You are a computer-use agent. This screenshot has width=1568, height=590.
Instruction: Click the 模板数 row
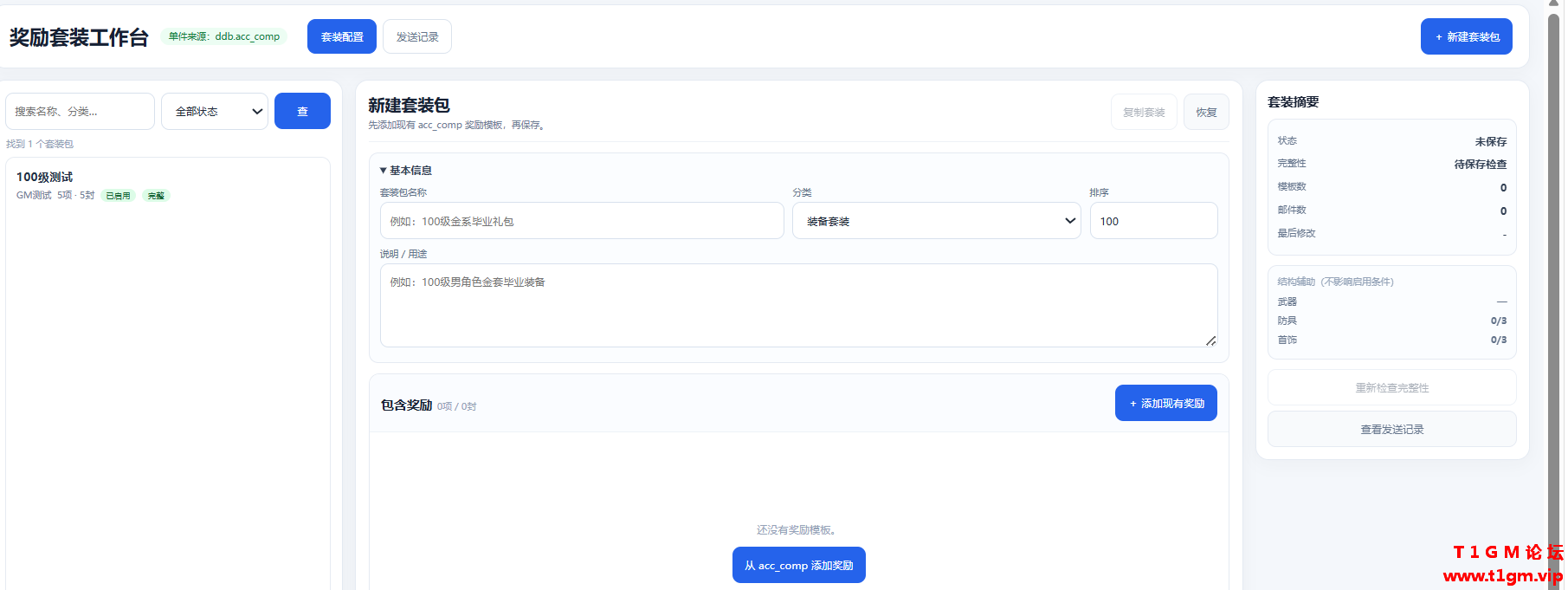1392,186
